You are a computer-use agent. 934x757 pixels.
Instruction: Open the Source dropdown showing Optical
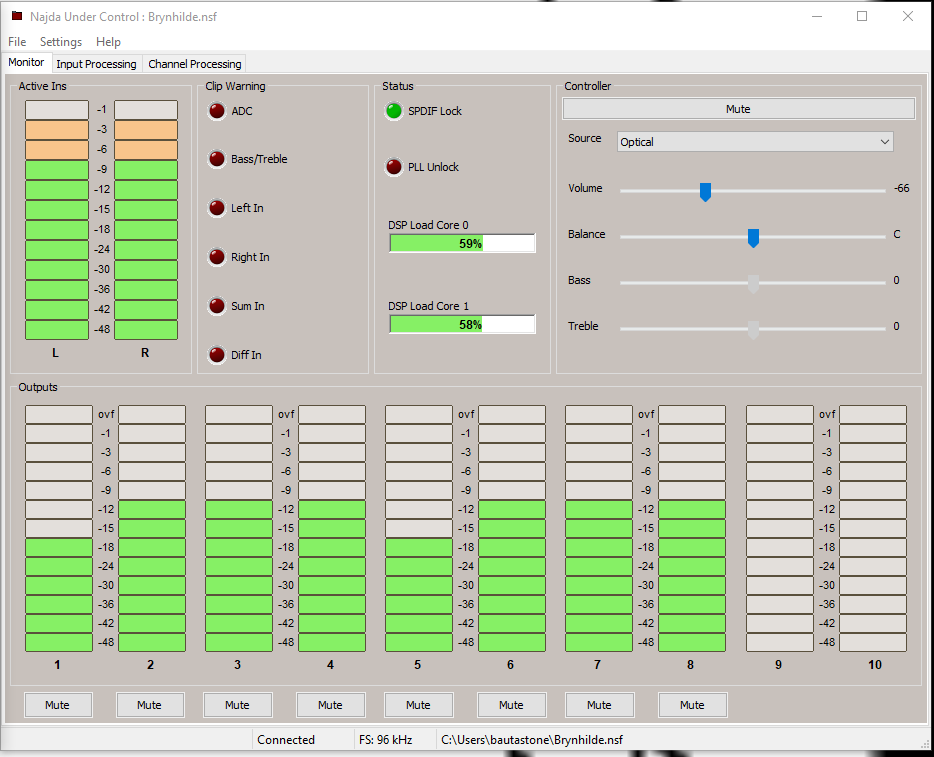[x=755, y=142]
